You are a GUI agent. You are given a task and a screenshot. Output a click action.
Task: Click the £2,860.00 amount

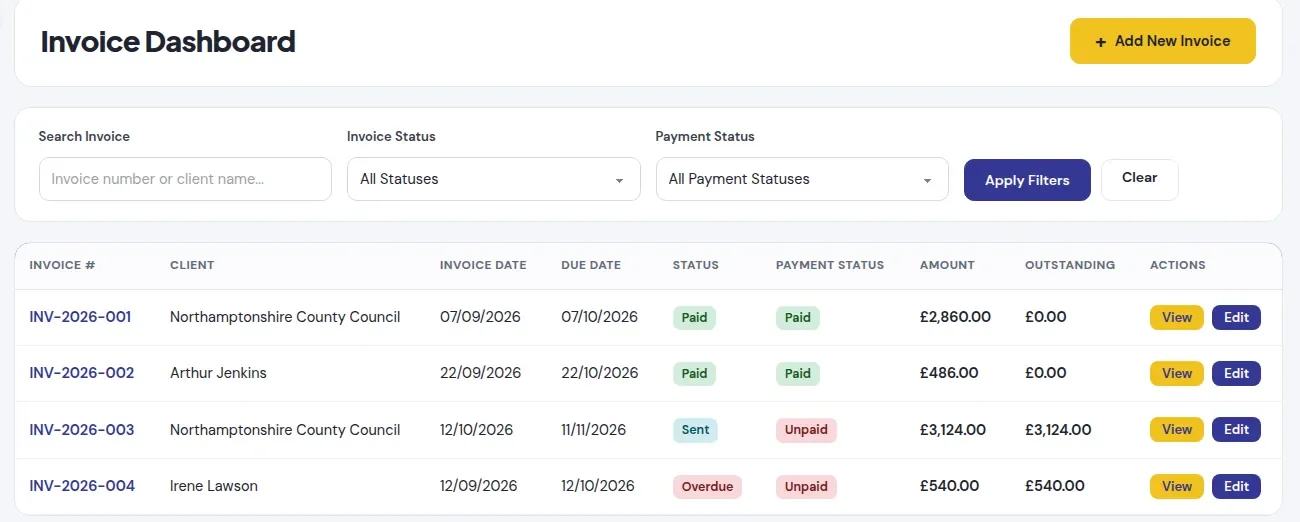point(955,317)
